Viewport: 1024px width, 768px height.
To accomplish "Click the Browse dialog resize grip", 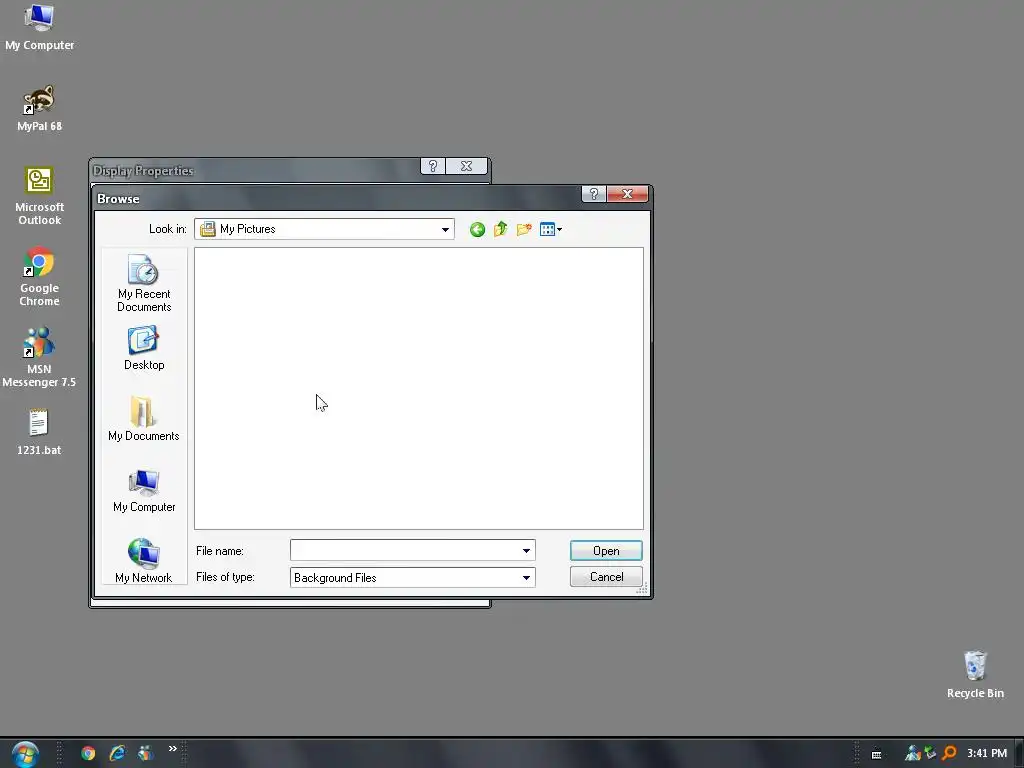I will click(x=642, y=589).
